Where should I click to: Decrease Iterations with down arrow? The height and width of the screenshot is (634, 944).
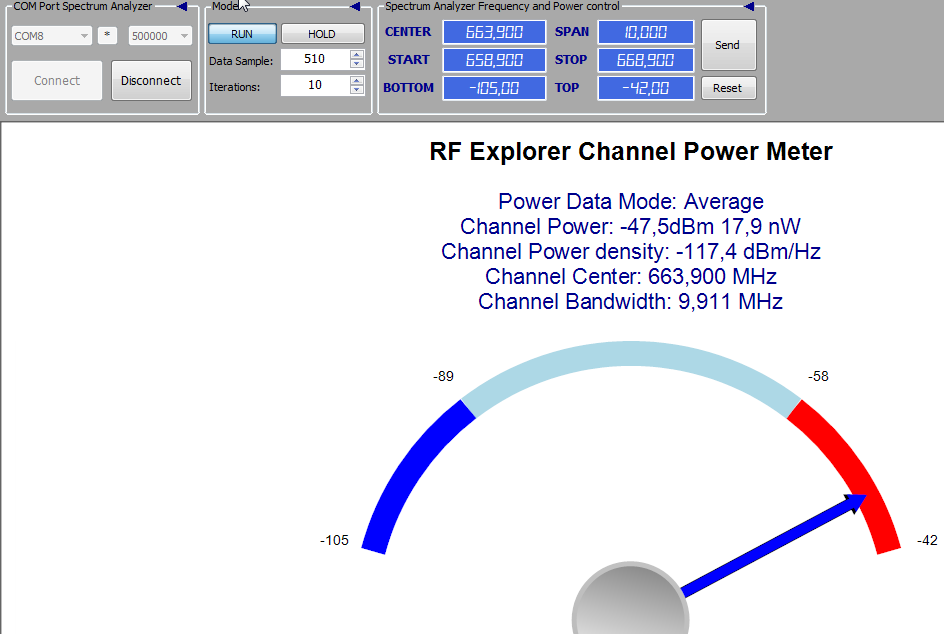click(x=357, y=90)
